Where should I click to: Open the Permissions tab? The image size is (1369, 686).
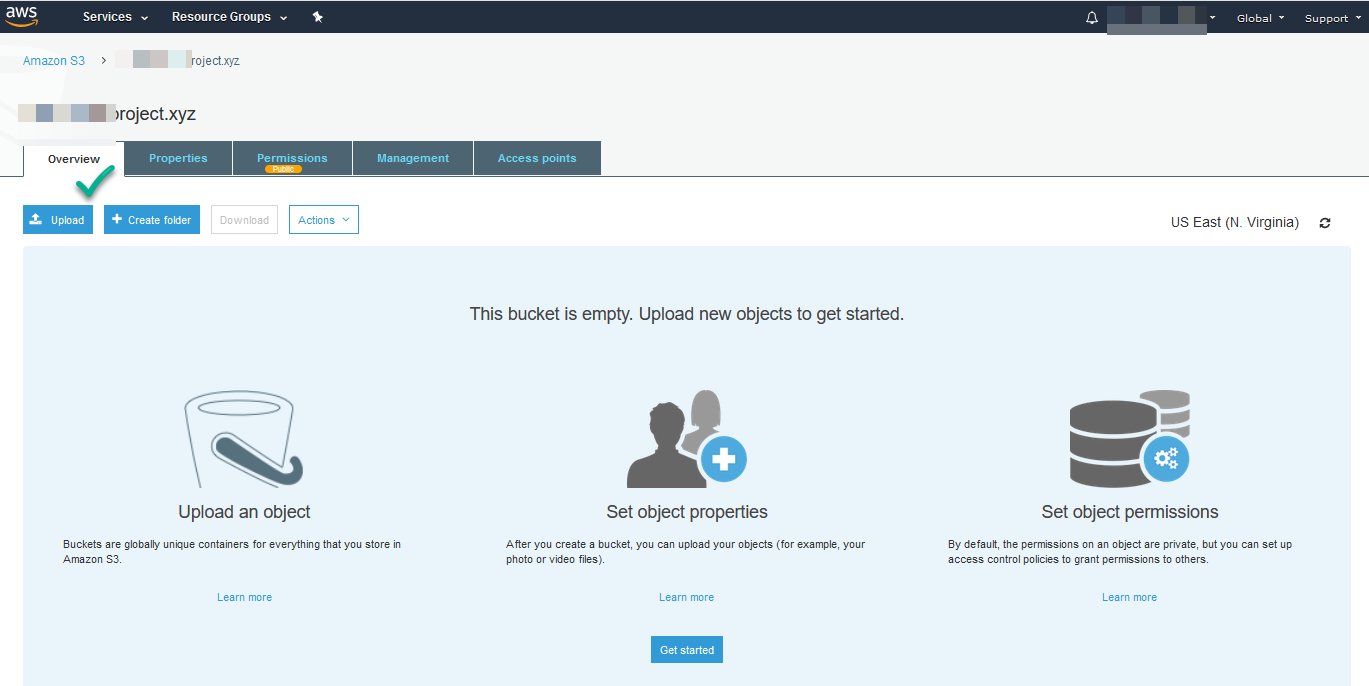(x=292, y=158)
